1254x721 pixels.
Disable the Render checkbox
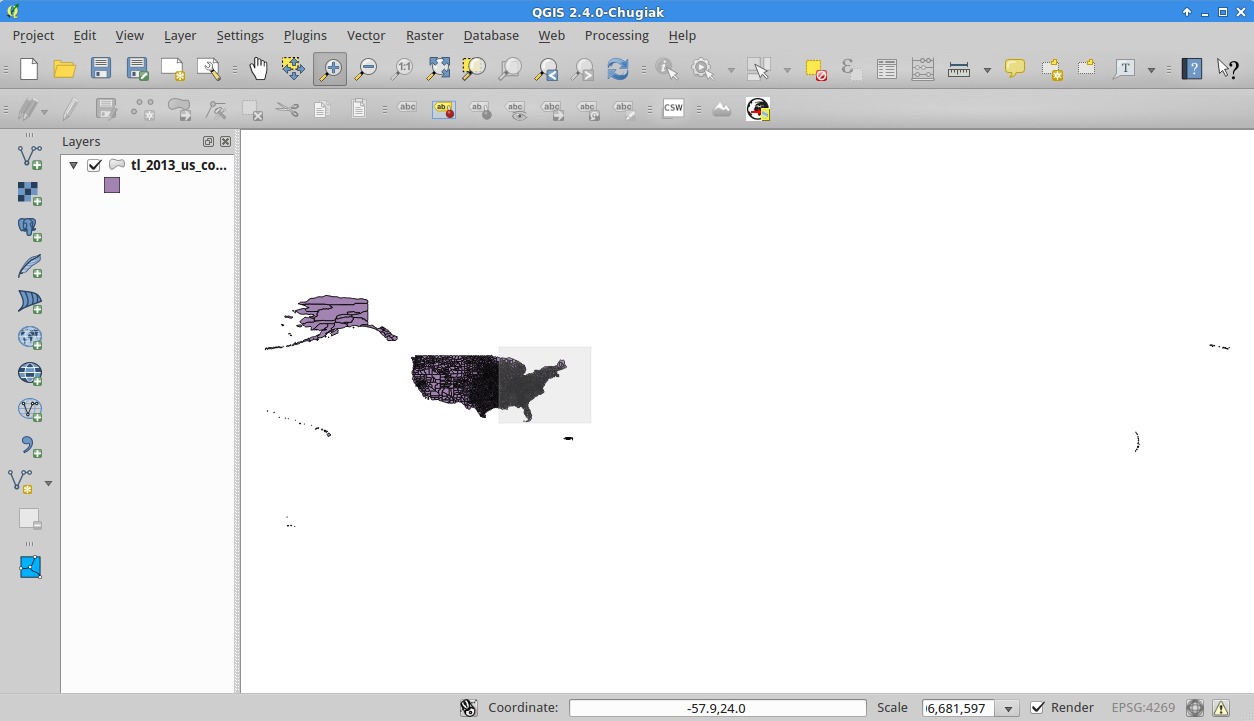[1038, 708]
